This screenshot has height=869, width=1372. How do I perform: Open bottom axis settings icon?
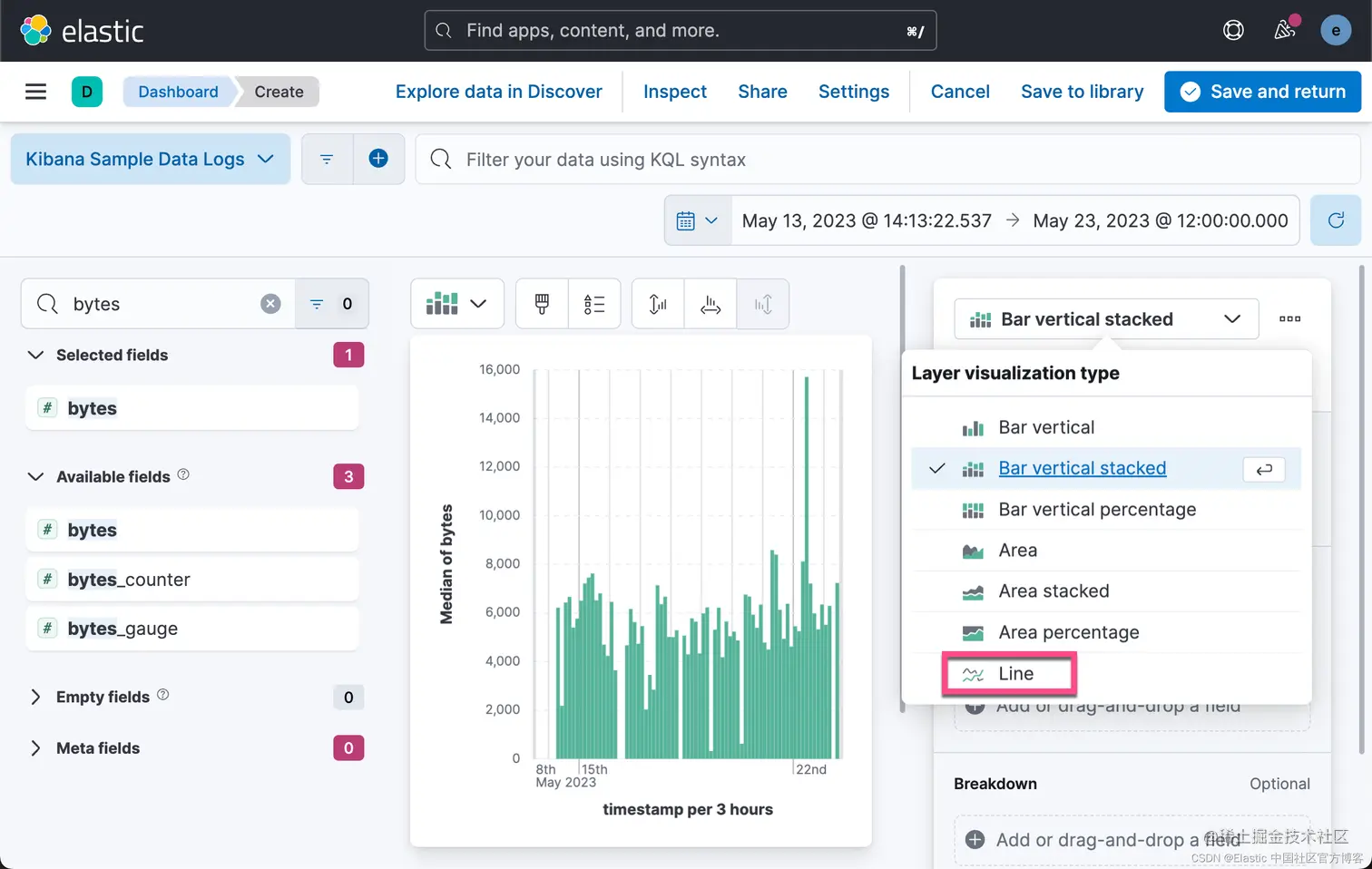click(x=710, y=304)
